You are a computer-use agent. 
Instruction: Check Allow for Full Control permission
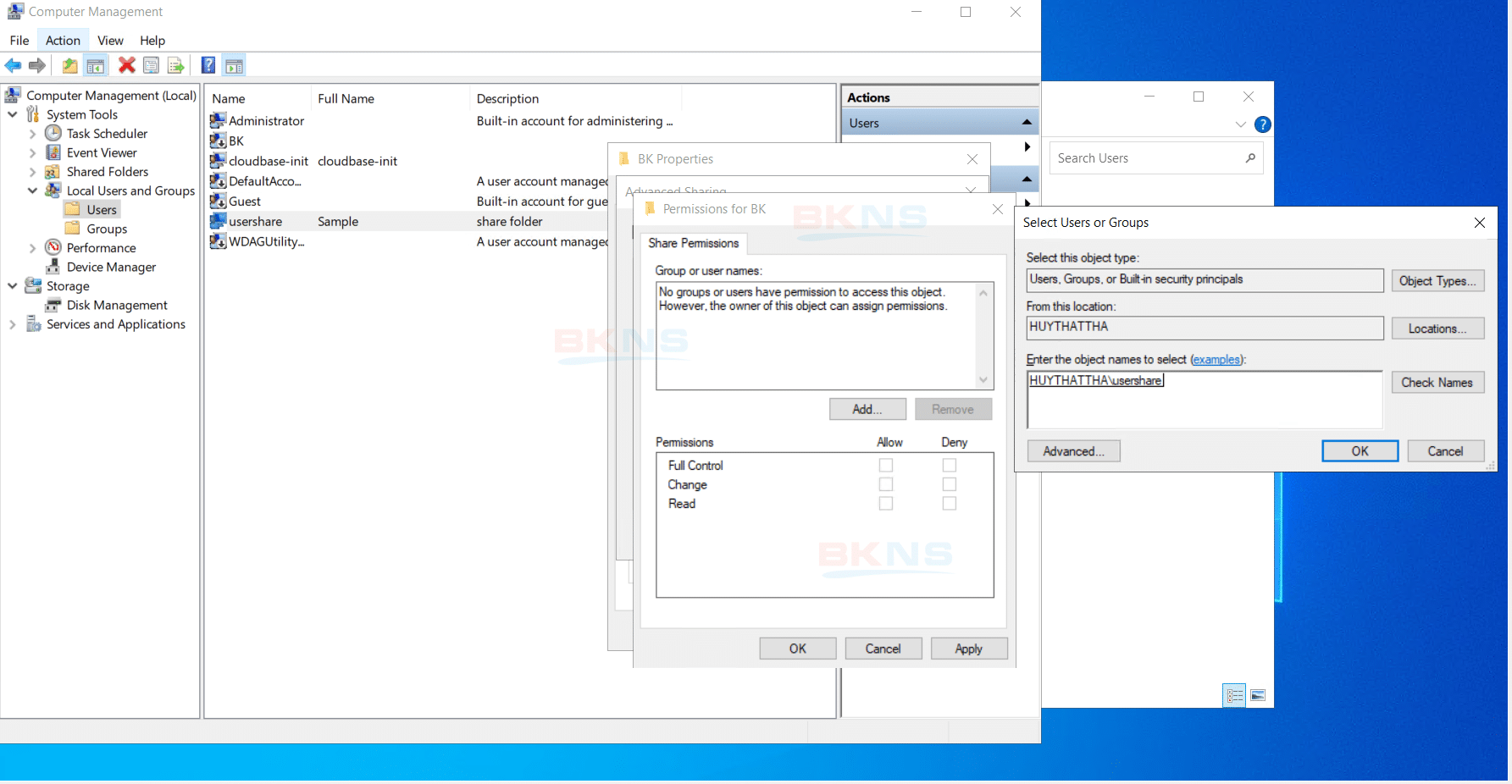886,465
